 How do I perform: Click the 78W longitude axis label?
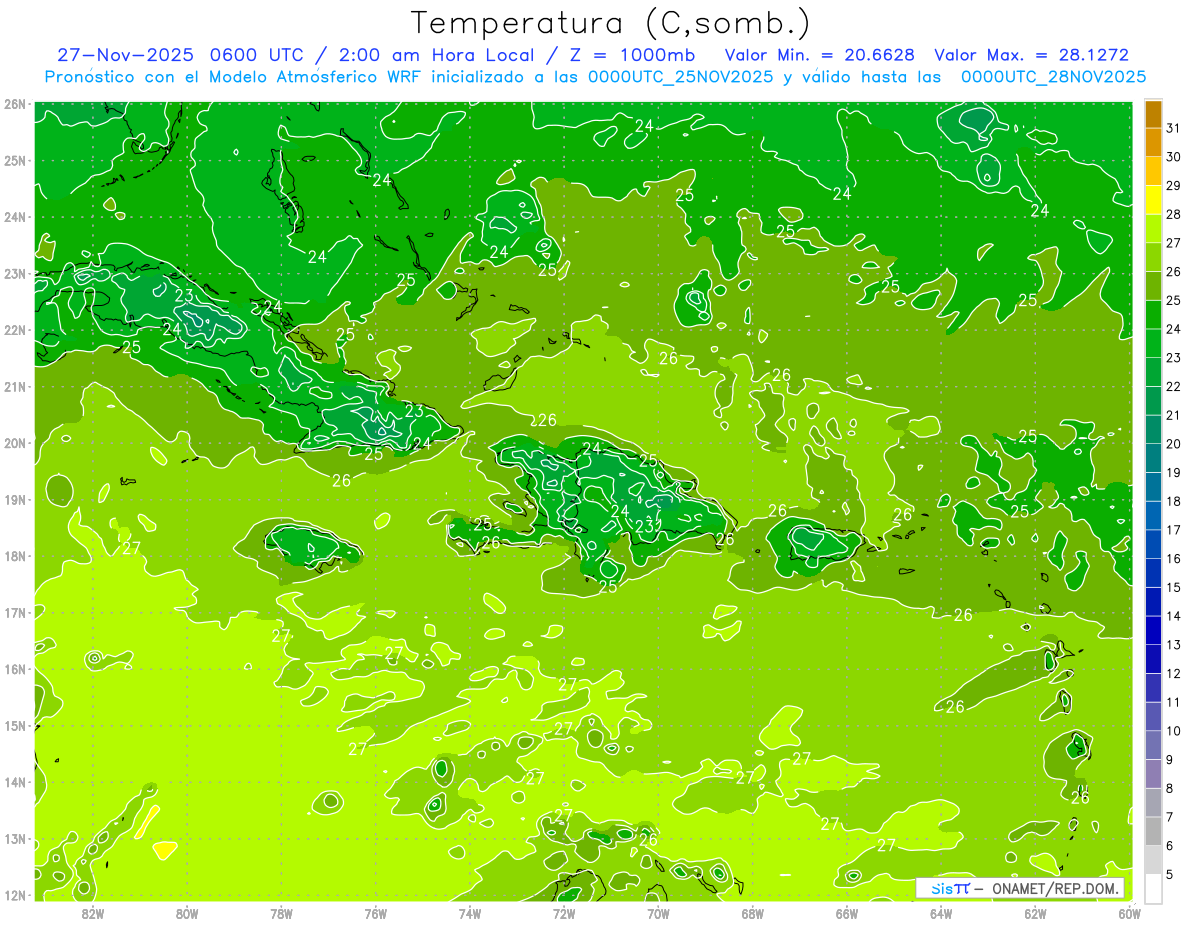pos(281,913)
